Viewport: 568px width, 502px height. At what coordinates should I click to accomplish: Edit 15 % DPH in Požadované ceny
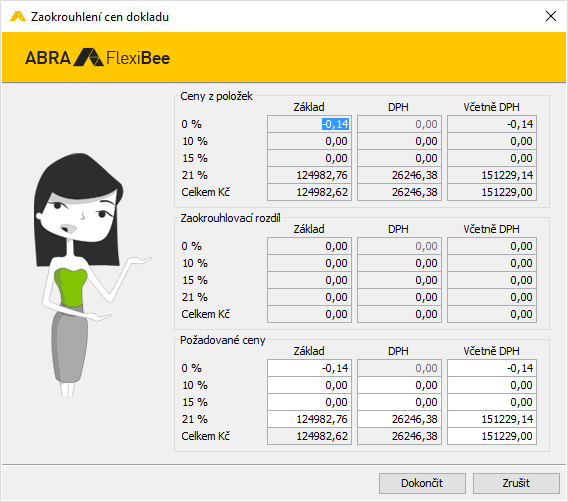pos(399,402)
